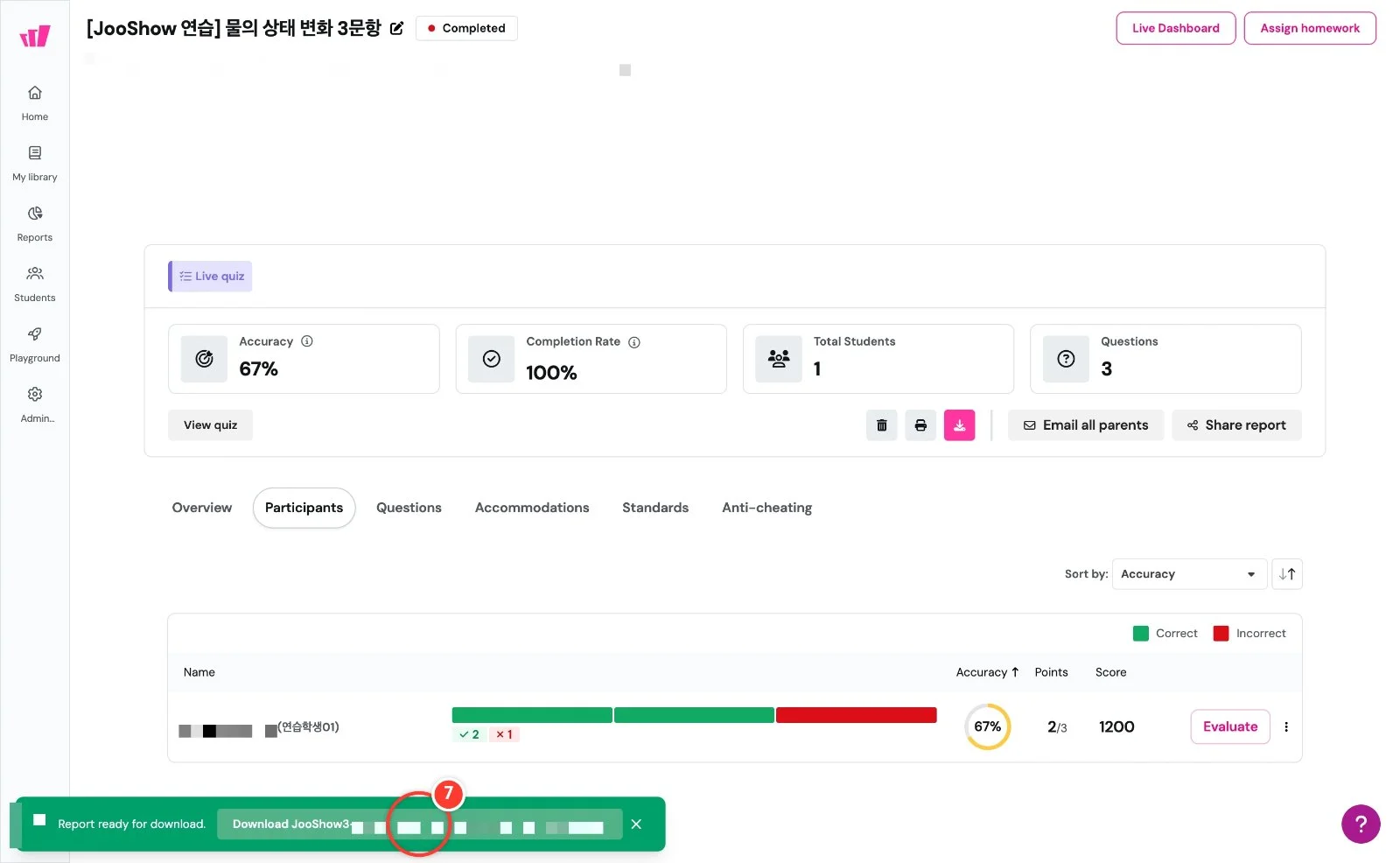Select the Participants tab
This screenshot has height=863, width=1400.
tap(304, 508)
